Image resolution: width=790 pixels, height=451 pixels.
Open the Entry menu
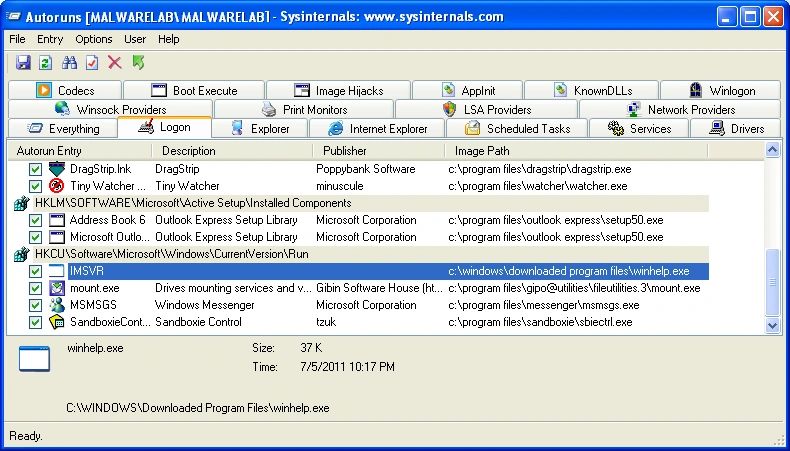pos(50,39)
